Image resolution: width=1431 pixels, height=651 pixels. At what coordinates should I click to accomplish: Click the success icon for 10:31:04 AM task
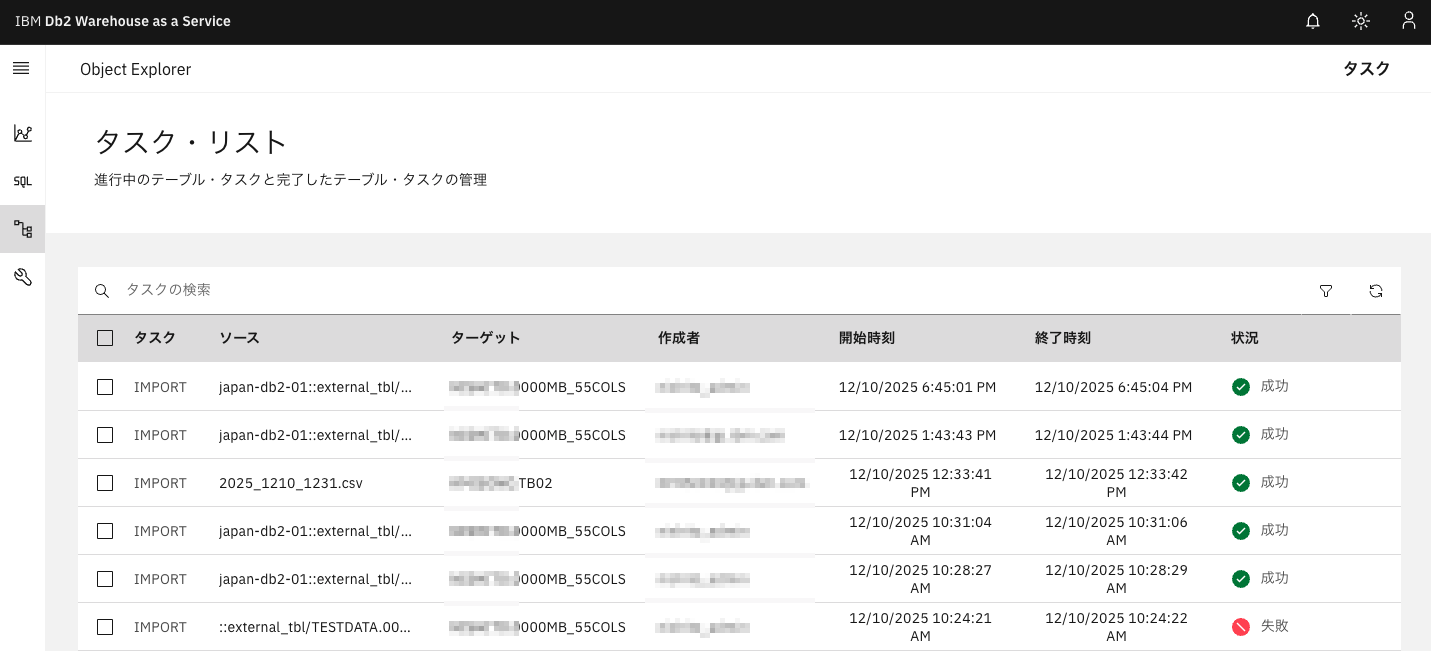point(1241,531)
